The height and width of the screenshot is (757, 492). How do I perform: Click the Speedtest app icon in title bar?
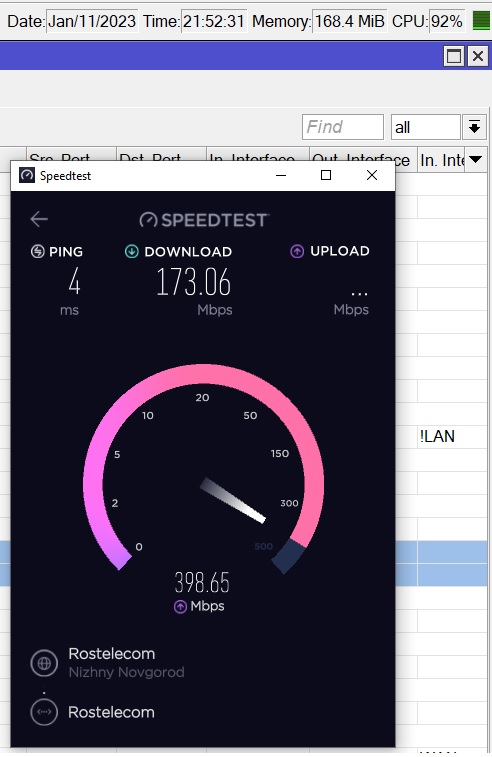point(27,175)
